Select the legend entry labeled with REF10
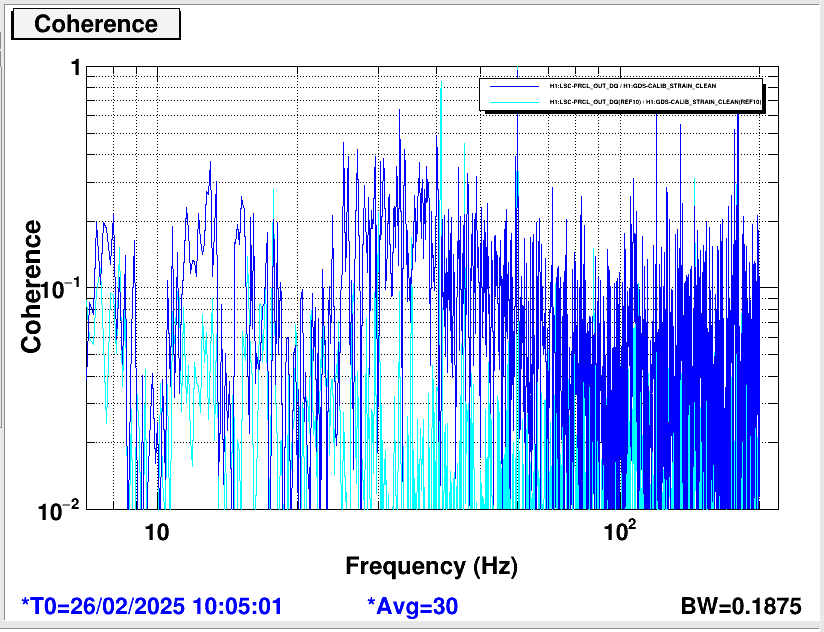 [655, 101]
